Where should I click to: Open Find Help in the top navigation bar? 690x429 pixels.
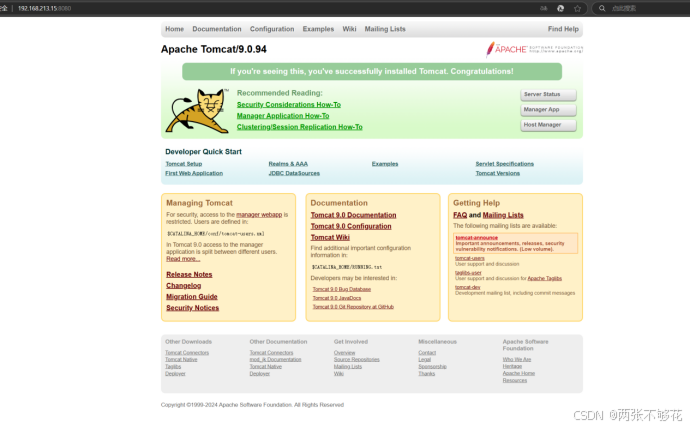[x=563, y=29]
